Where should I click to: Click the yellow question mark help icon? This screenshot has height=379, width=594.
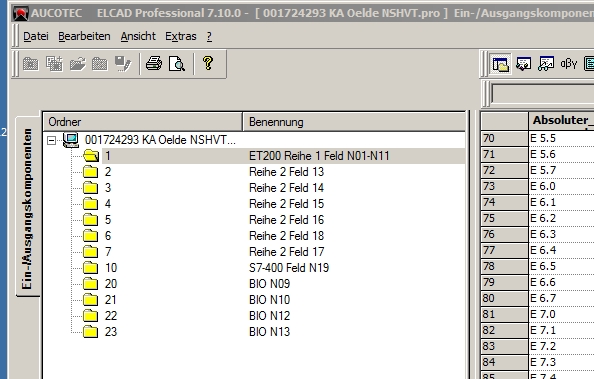coord(208,63)
